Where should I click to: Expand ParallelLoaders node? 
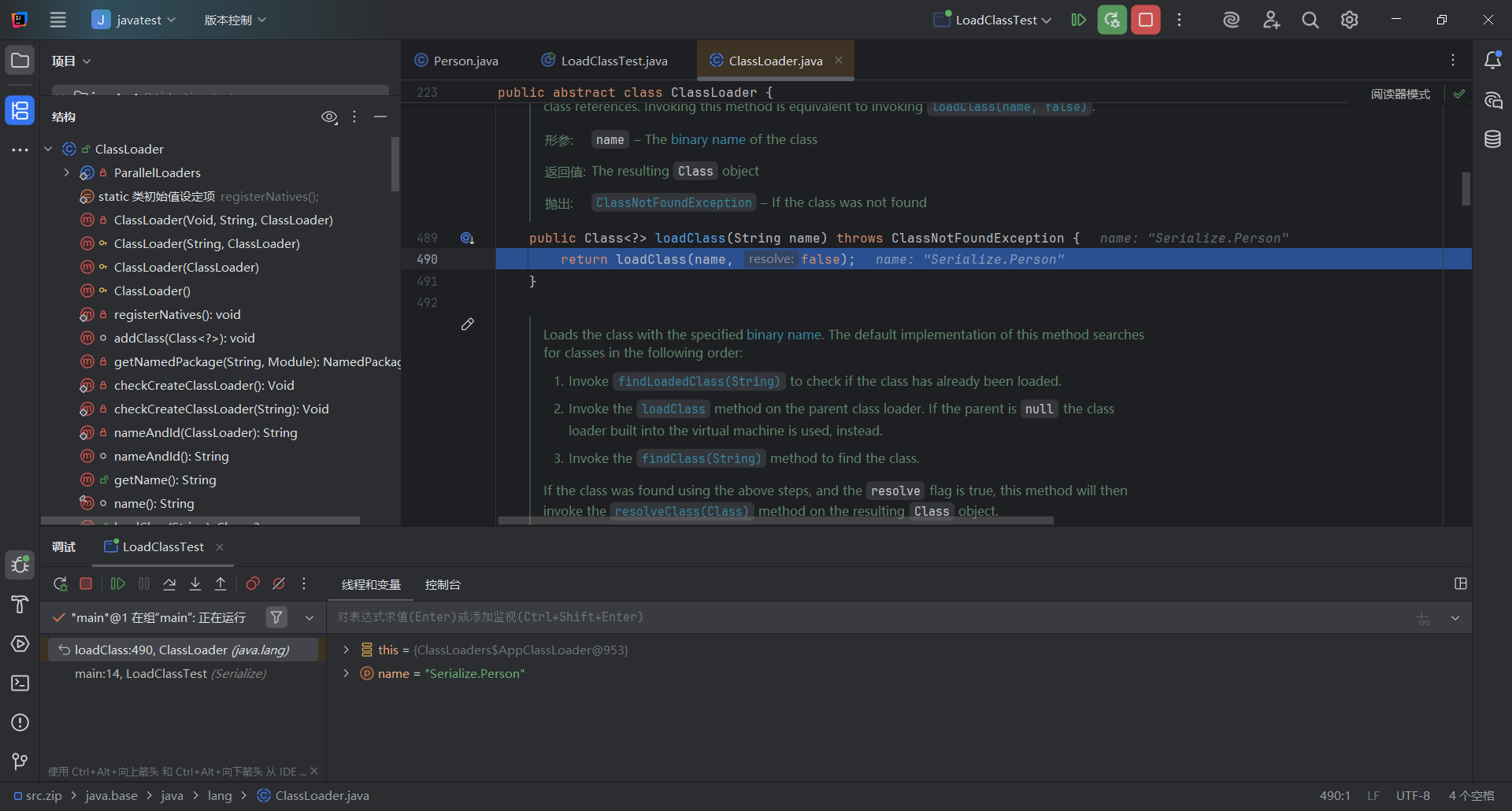coord(67,172)
